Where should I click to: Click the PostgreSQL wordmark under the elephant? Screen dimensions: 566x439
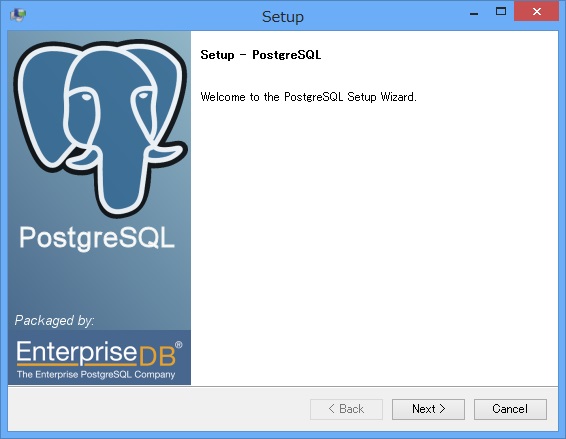click(x=97, y=238)
